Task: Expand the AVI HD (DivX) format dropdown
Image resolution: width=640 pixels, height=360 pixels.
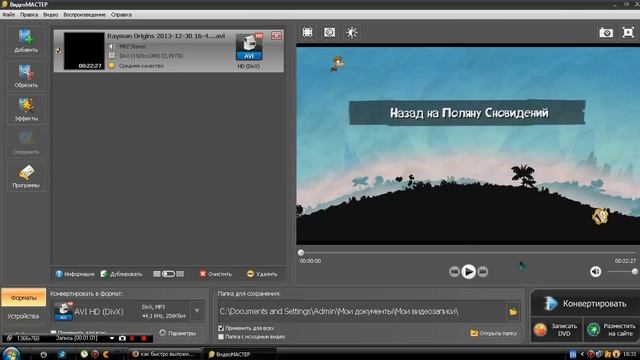Action: (x=197, y=311)
